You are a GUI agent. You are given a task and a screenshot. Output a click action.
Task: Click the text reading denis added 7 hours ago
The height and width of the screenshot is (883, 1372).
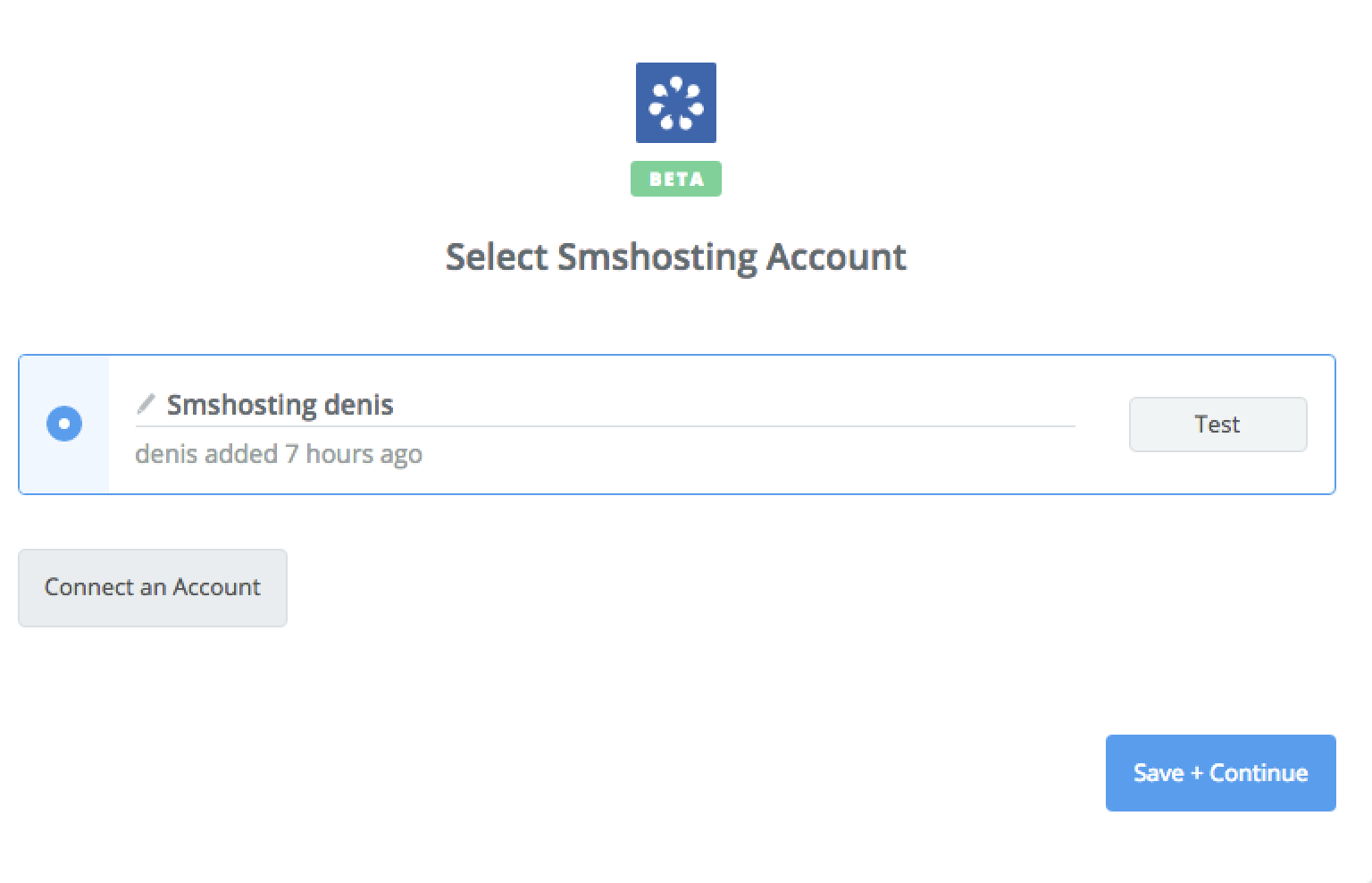[x=279, y=454]
